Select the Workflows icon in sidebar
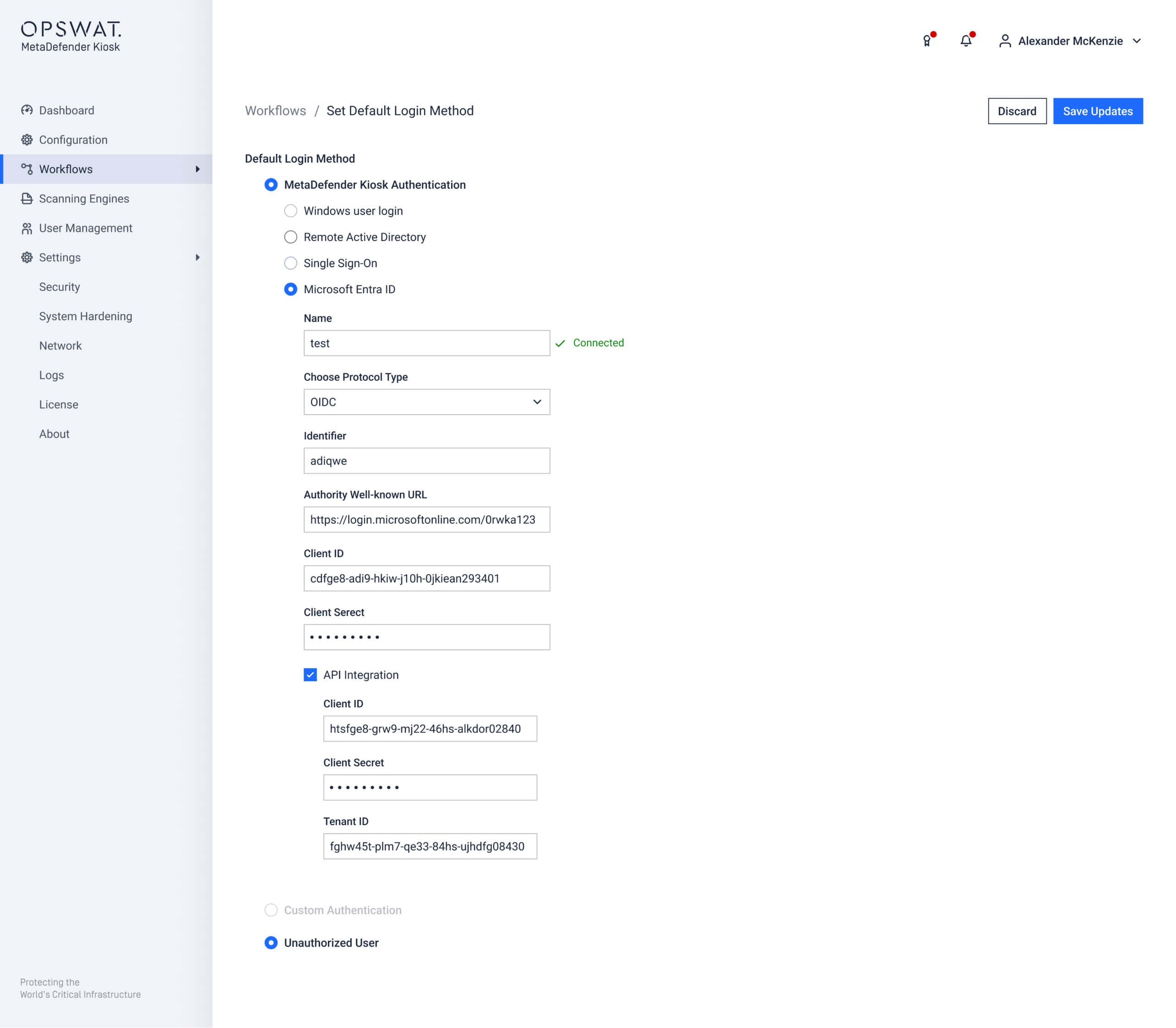 27,169
